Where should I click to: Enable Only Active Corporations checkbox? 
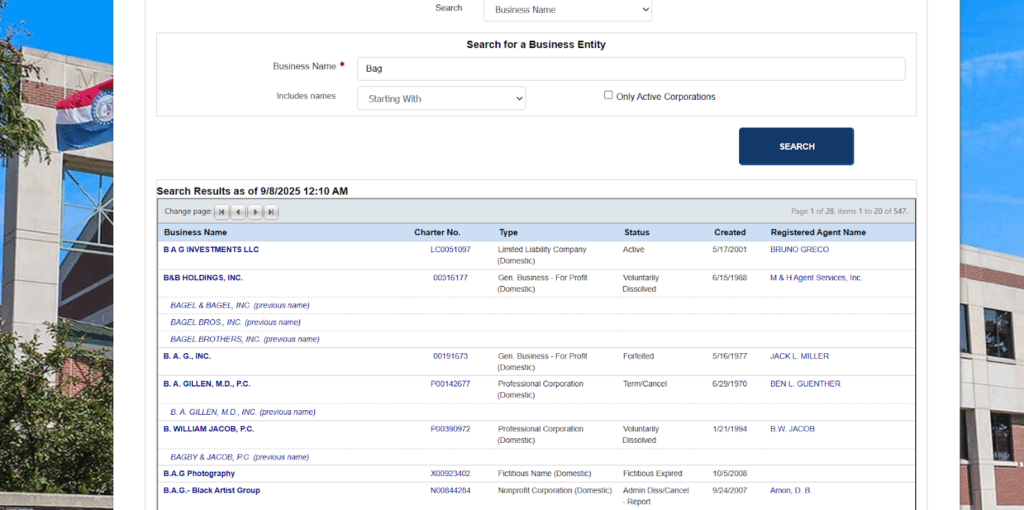(x=608, y=96)
